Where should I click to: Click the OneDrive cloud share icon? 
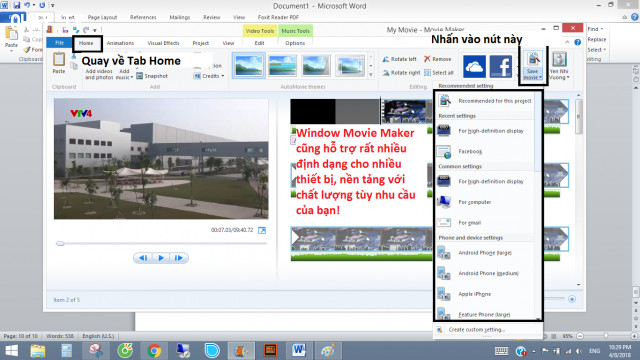(x=474, y=67)
